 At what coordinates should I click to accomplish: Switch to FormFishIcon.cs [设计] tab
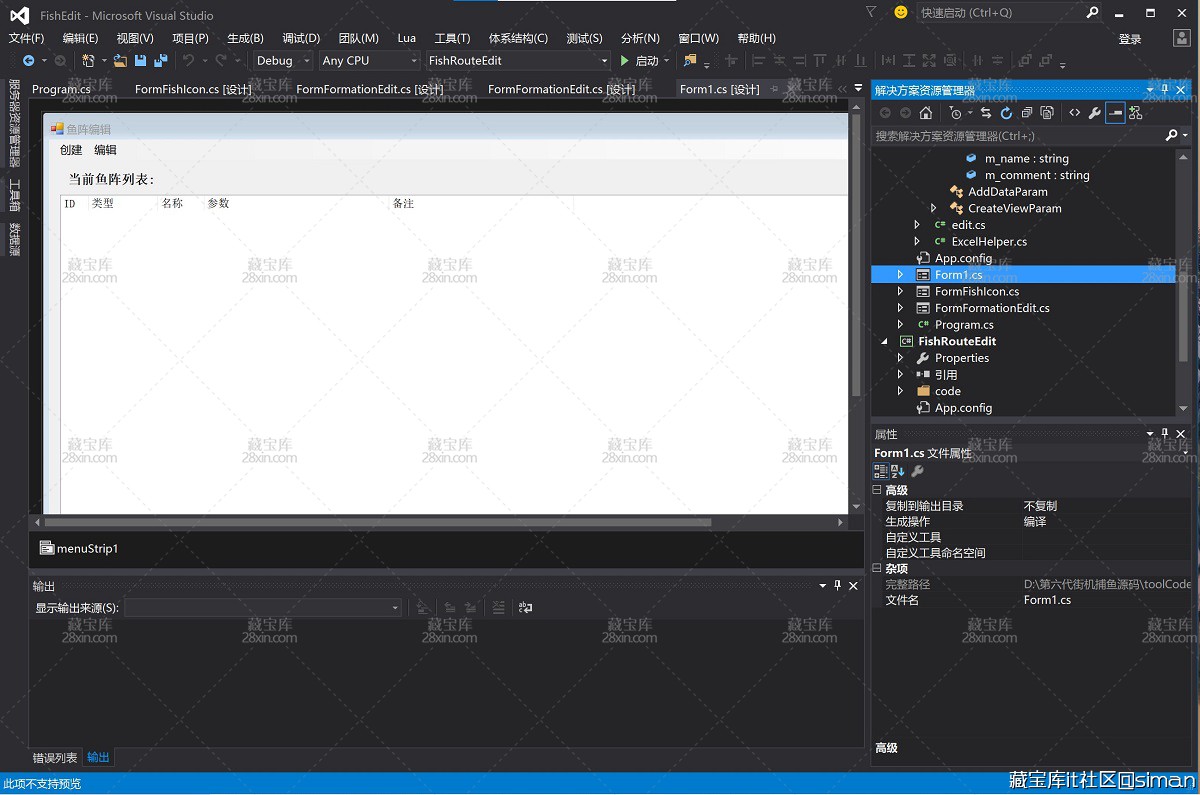tap(193, 89)
